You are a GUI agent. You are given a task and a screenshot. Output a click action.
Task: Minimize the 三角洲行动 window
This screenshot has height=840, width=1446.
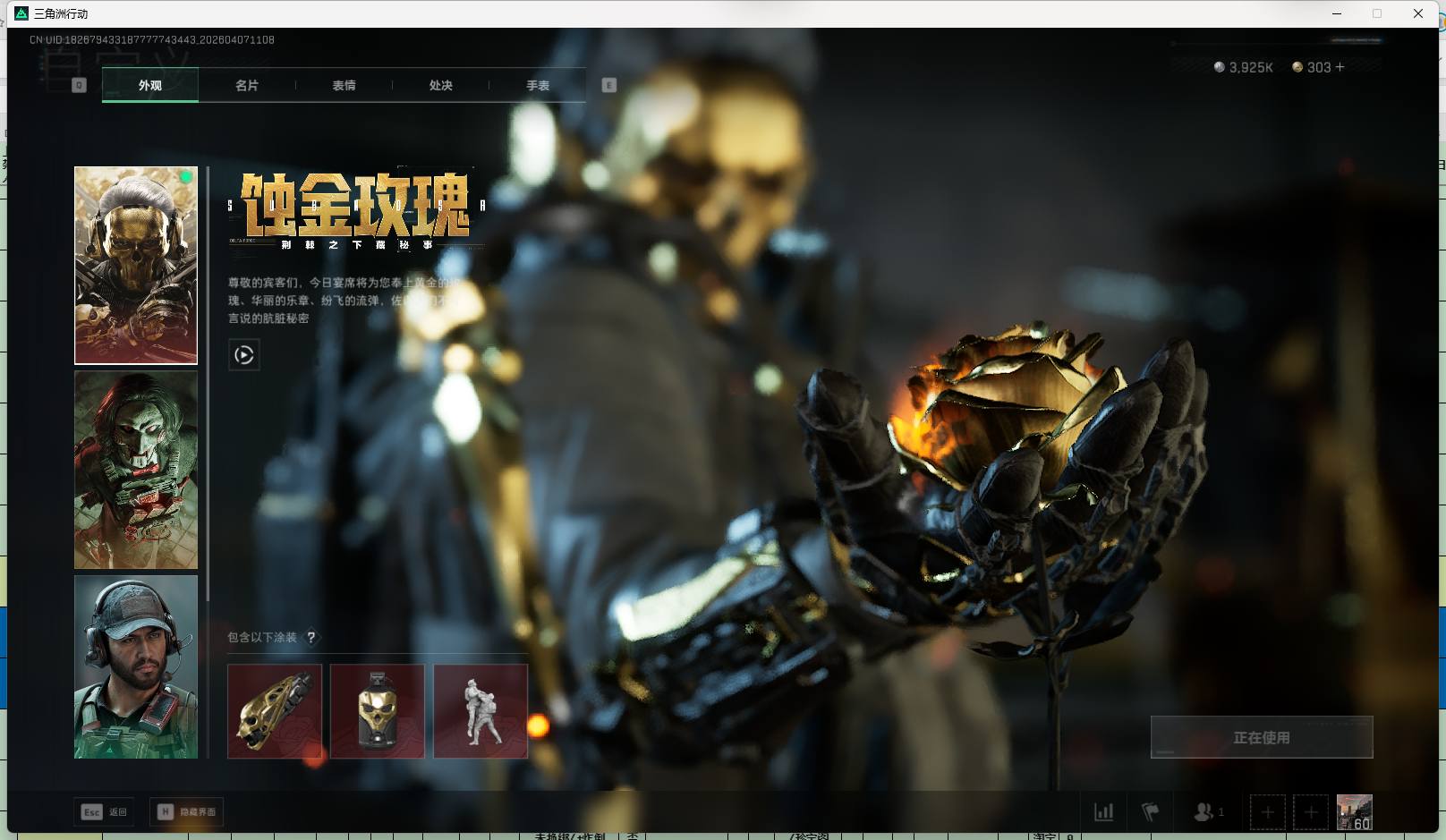pos(1337,13)
